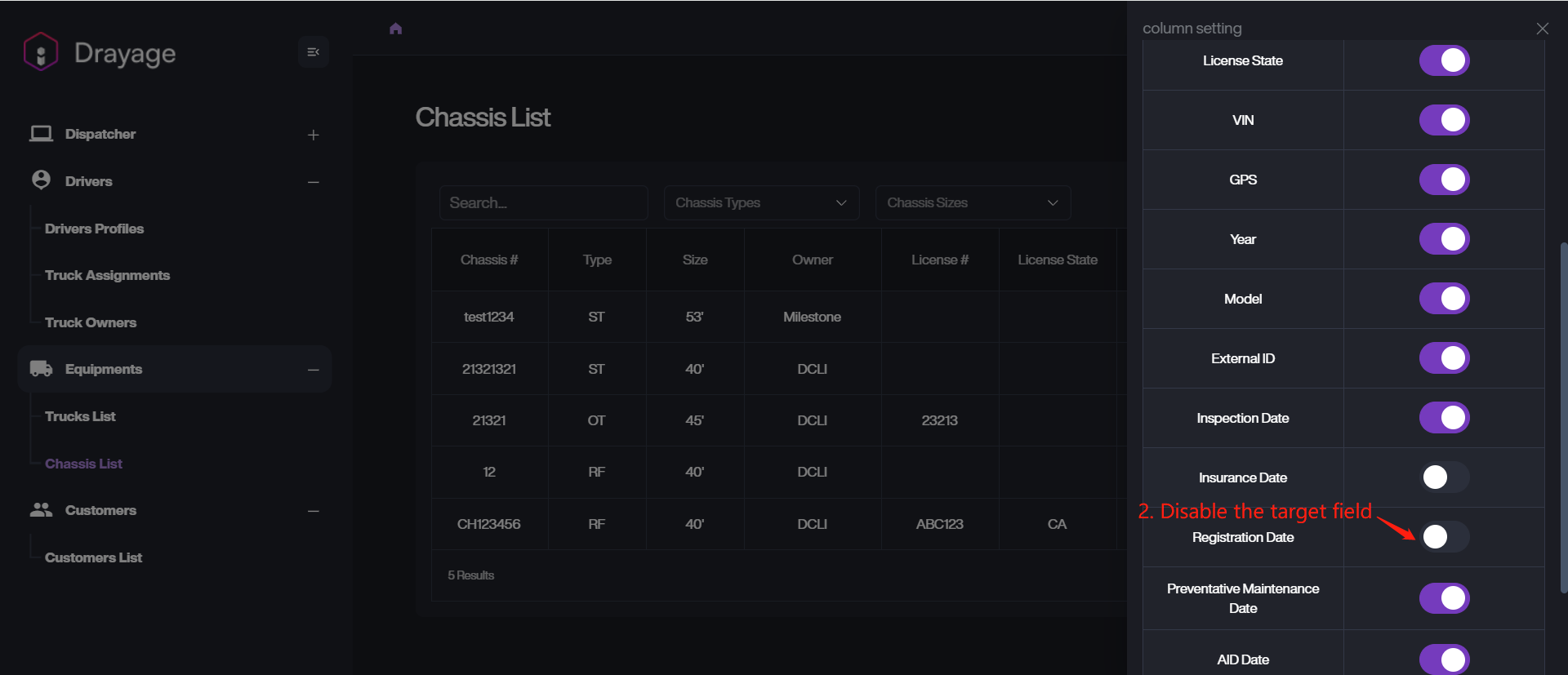
Task: Enable the Registration Date column toggle
Action: (x=1443, y=537)
